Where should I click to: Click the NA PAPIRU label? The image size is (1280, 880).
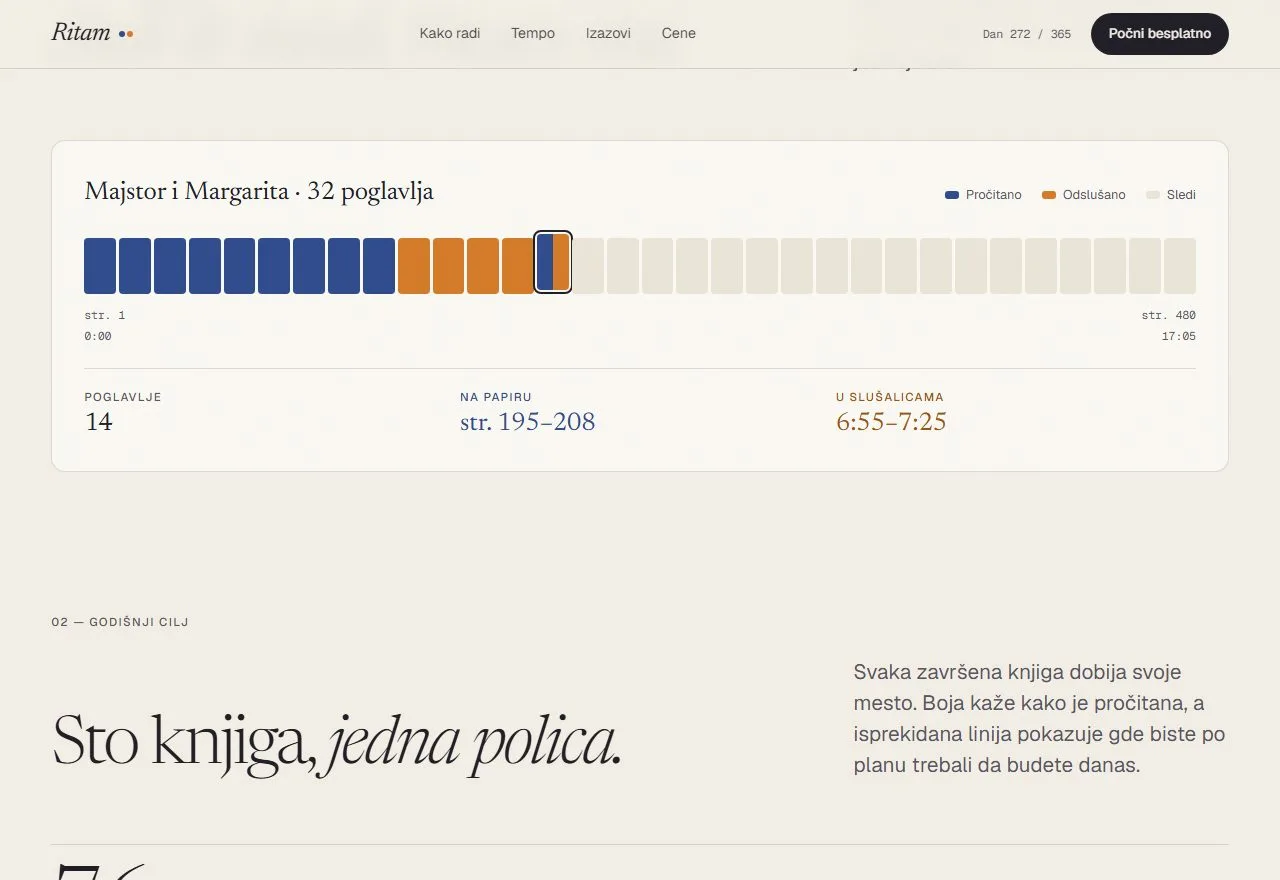point(496,397)
